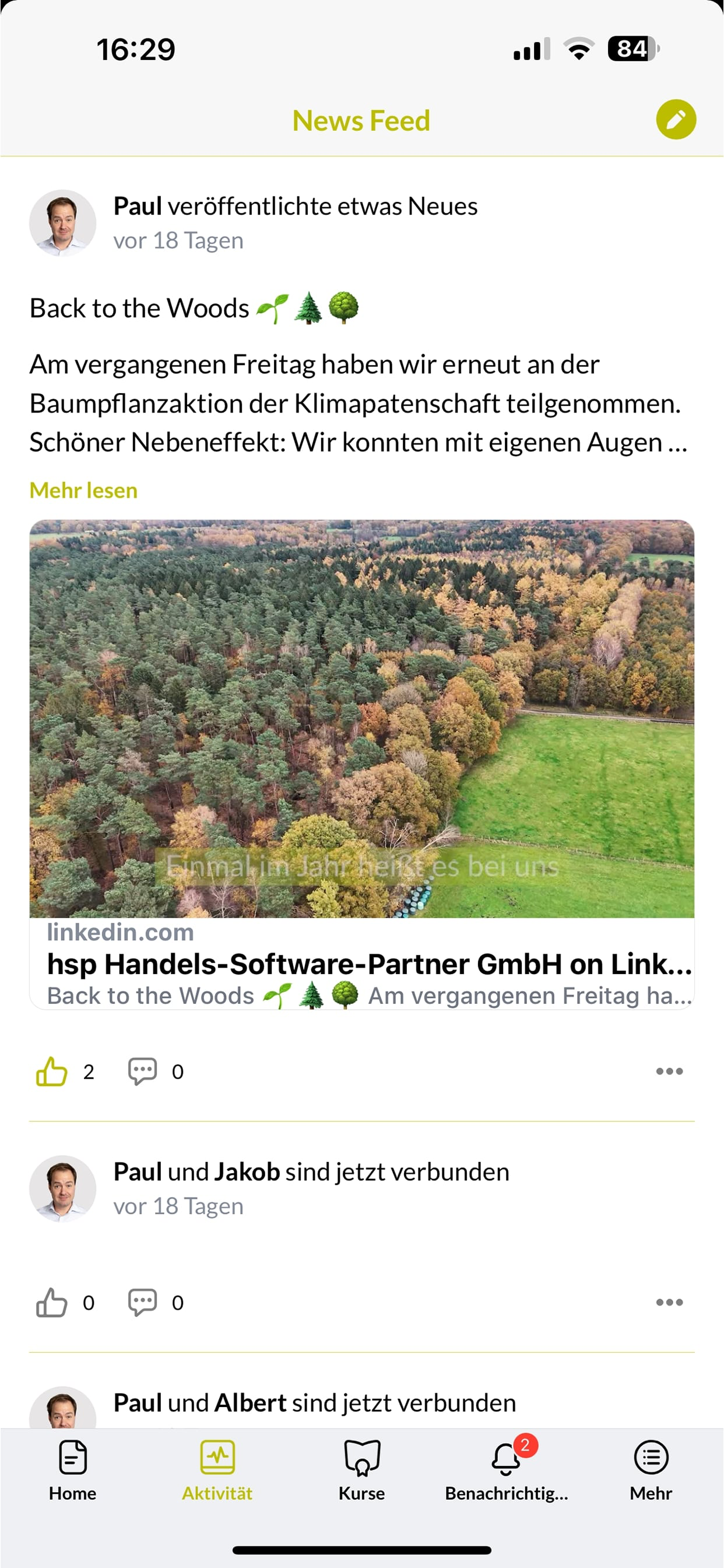Open three-dot menu on Paul und Jakob post
The image size is (724, 1568).
pyautogui.click(x=669, y=1302)
